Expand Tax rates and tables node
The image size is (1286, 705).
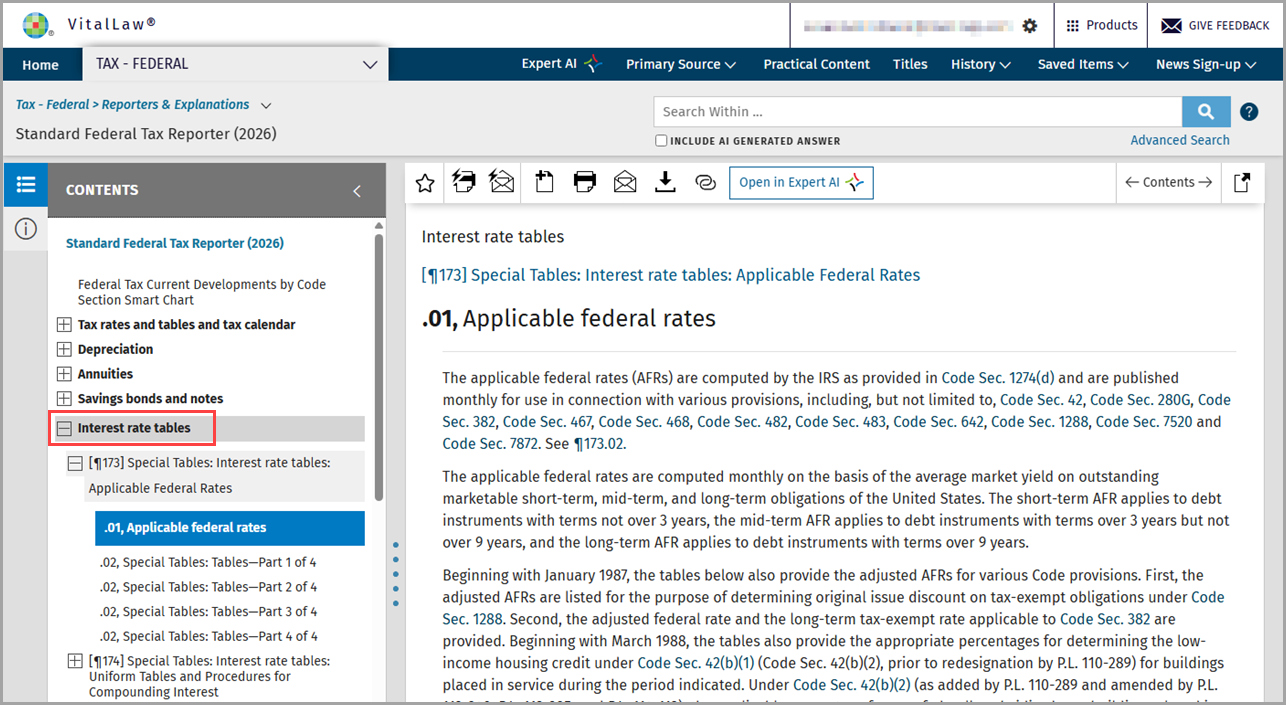(x=64, y=325)
